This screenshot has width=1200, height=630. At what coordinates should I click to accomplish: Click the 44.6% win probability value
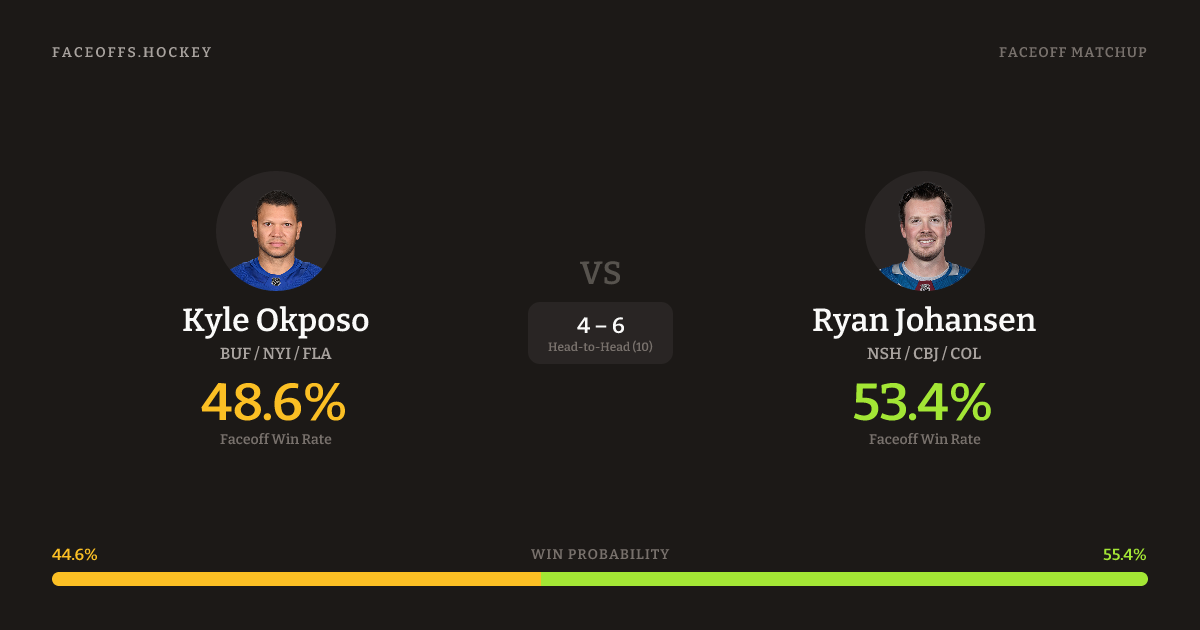point(74,554)
